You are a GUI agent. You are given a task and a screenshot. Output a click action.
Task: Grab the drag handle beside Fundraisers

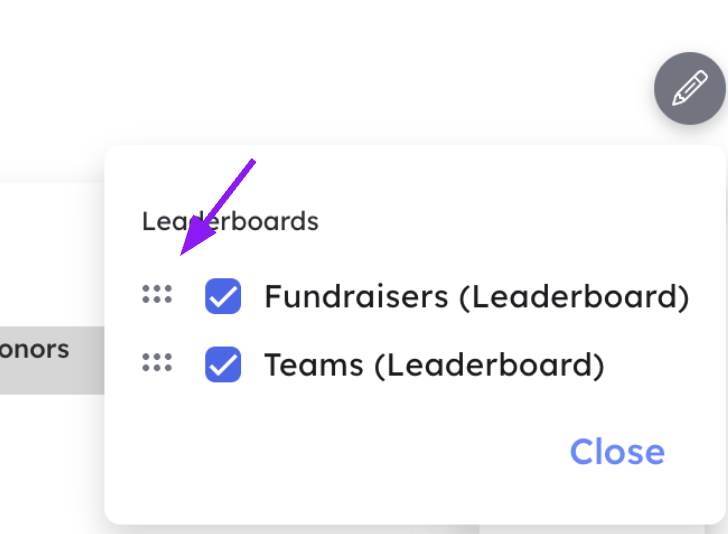157,295
